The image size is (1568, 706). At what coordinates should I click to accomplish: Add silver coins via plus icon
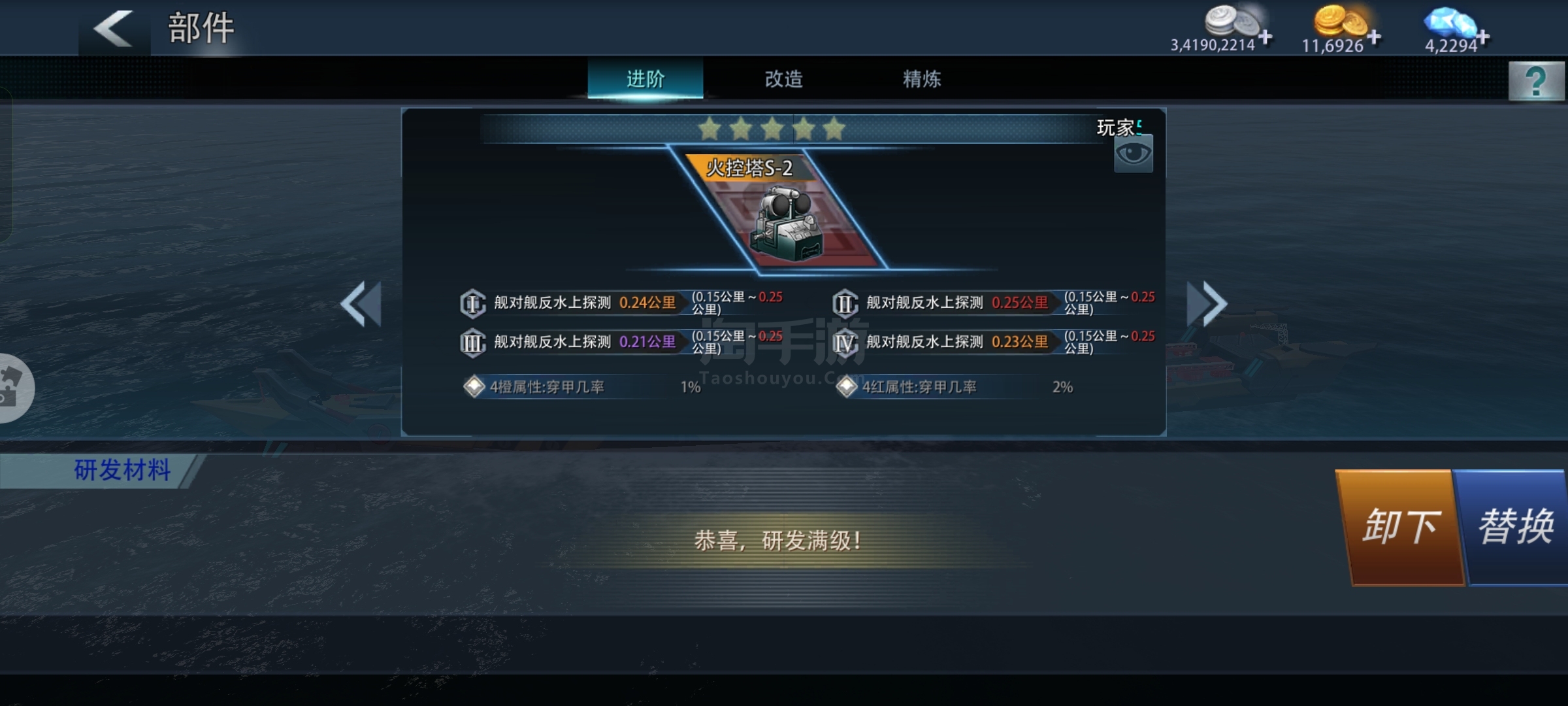[1266, 37]
